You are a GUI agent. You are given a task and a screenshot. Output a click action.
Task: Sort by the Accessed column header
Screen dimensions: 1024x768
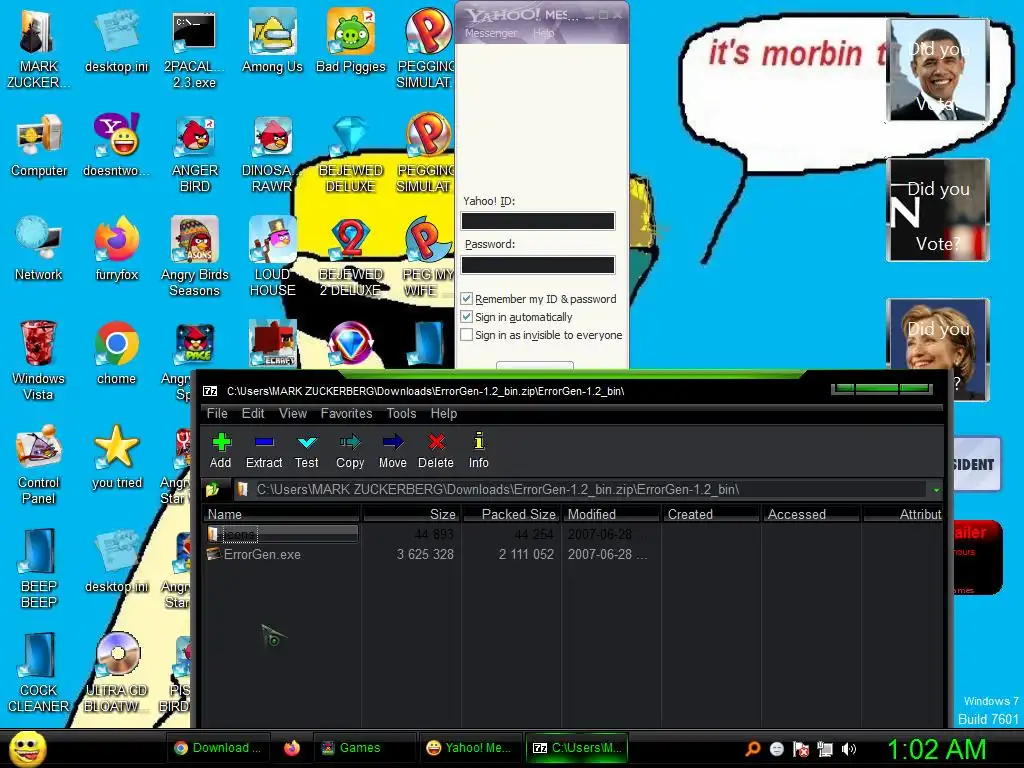pyautogui.click(x=811, y=514)
